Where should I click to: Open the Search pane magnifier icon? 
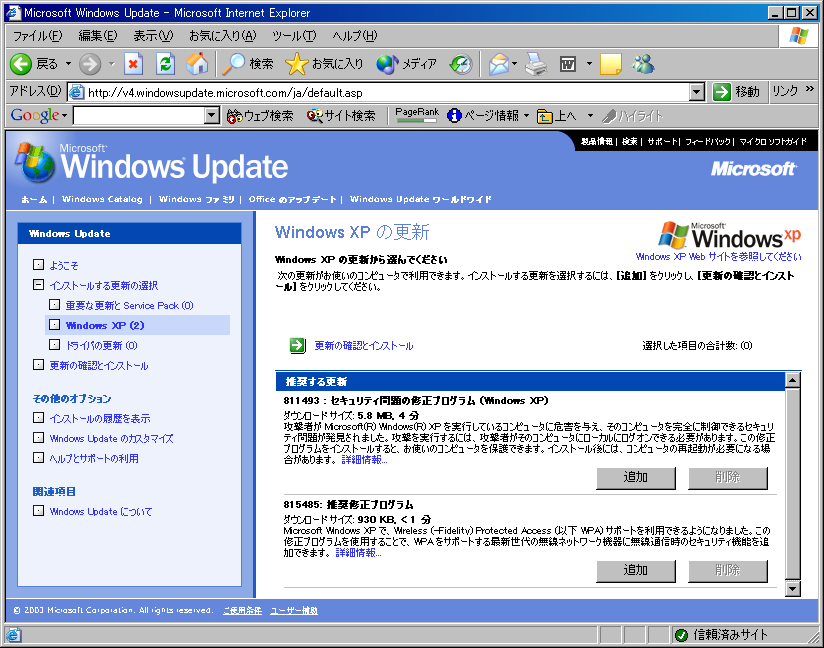pos(233,64)
